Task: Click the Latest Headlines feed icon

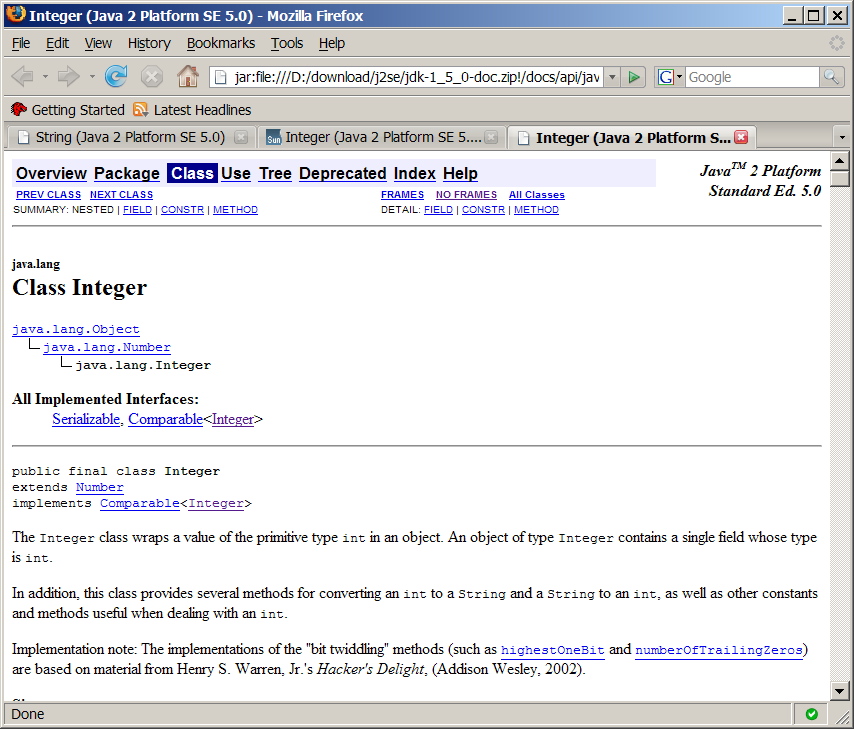Action: coord(141,110)
